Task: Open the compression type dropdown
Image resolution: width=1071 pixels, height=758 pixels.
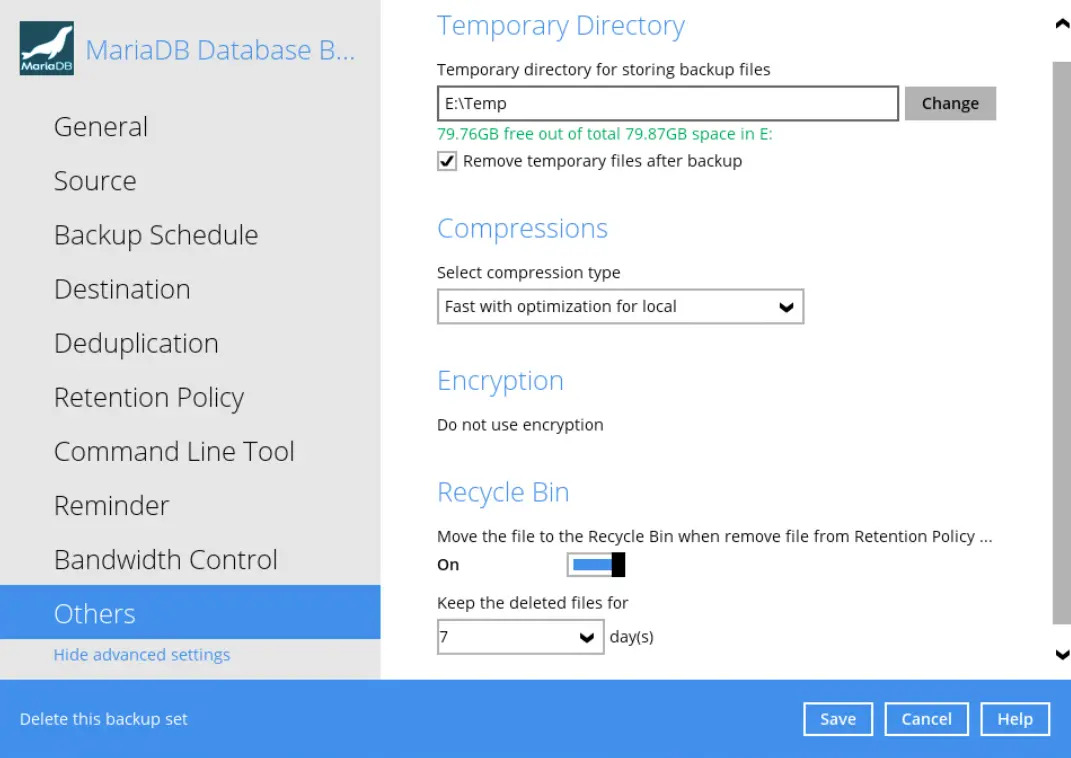Action: (620, 307)
